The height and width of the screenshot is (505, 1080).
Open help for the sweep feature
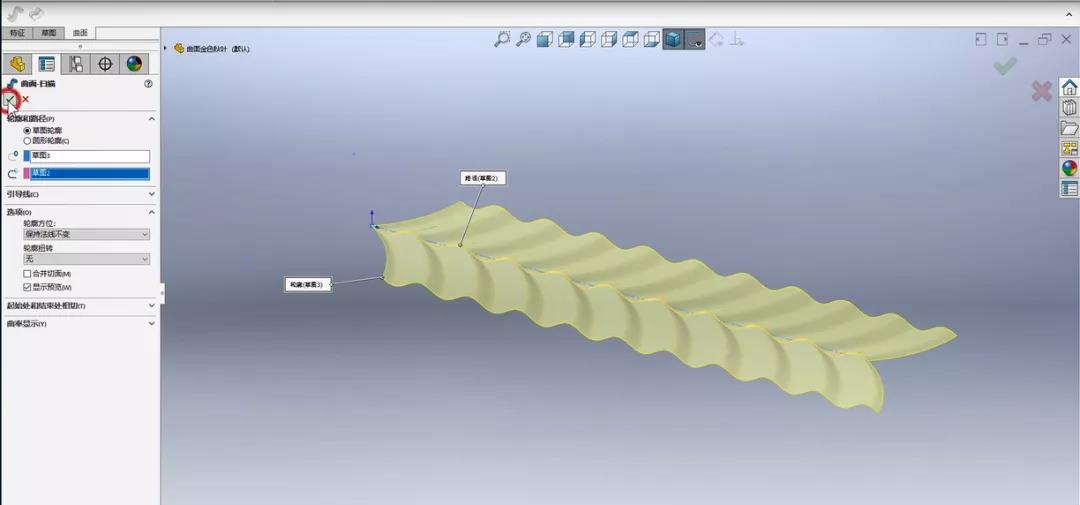point(148,83)
